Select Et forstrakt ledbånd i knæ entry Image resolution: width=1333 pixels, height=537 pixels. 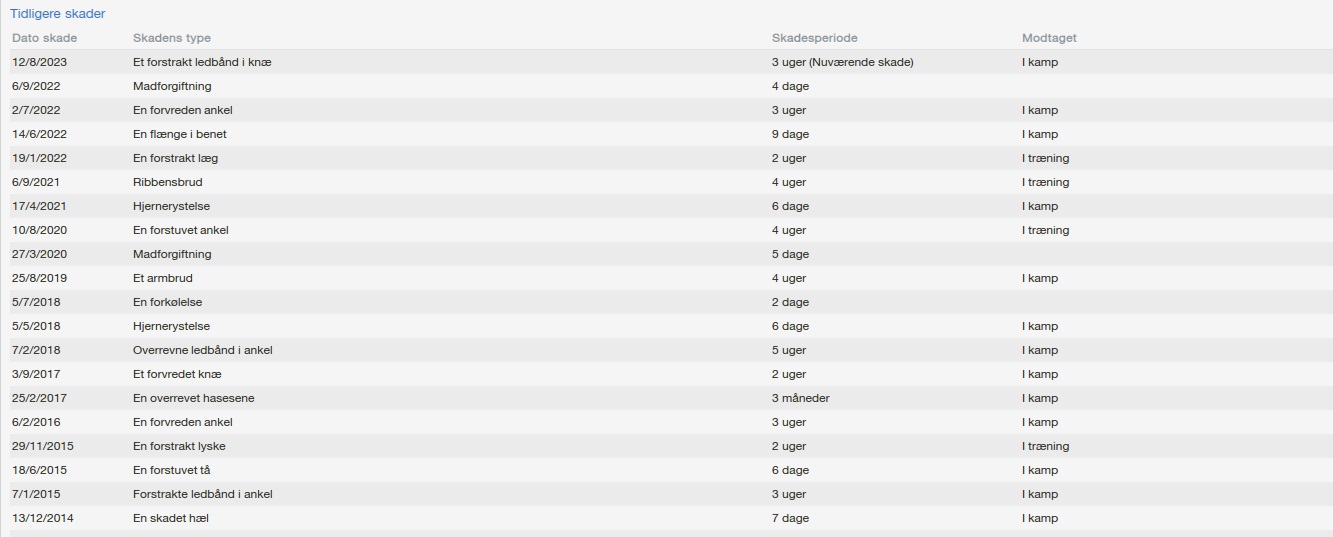[202, 62]
